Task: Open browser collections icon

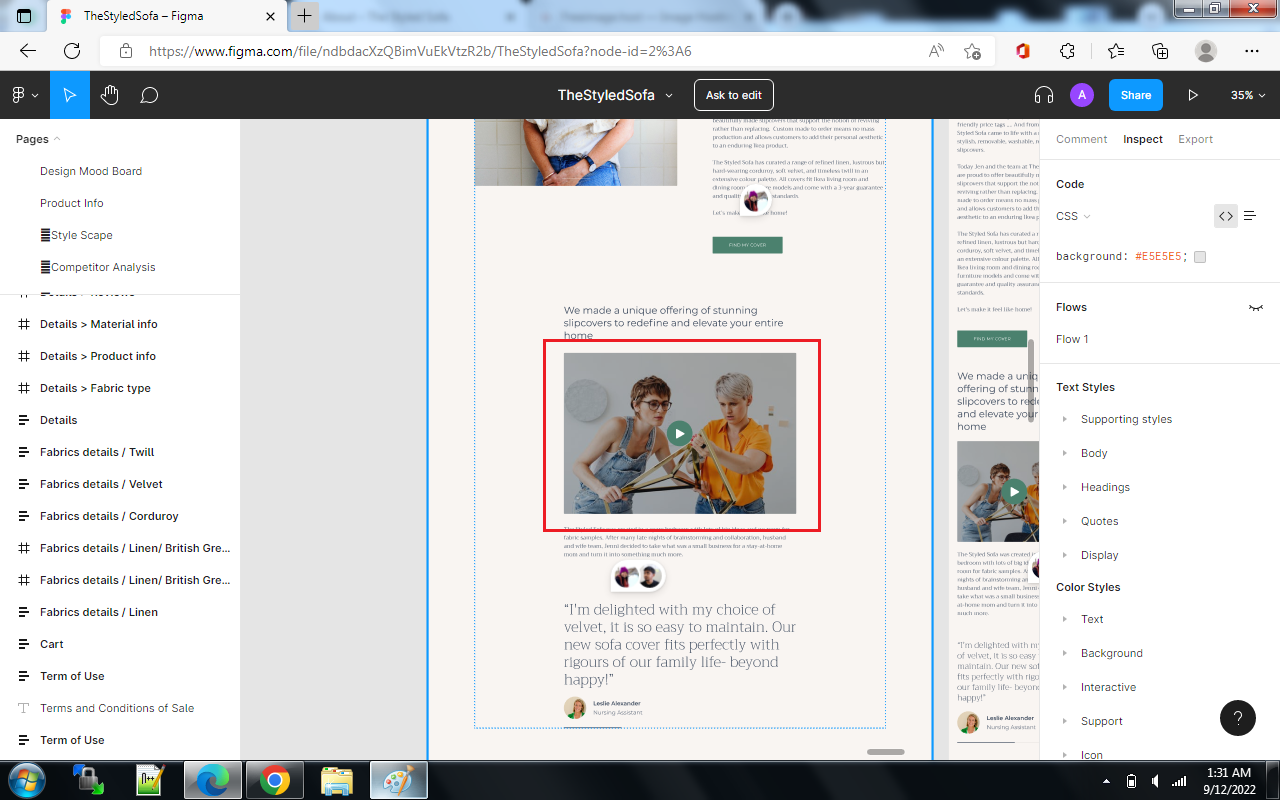Action: point(1160,51)
